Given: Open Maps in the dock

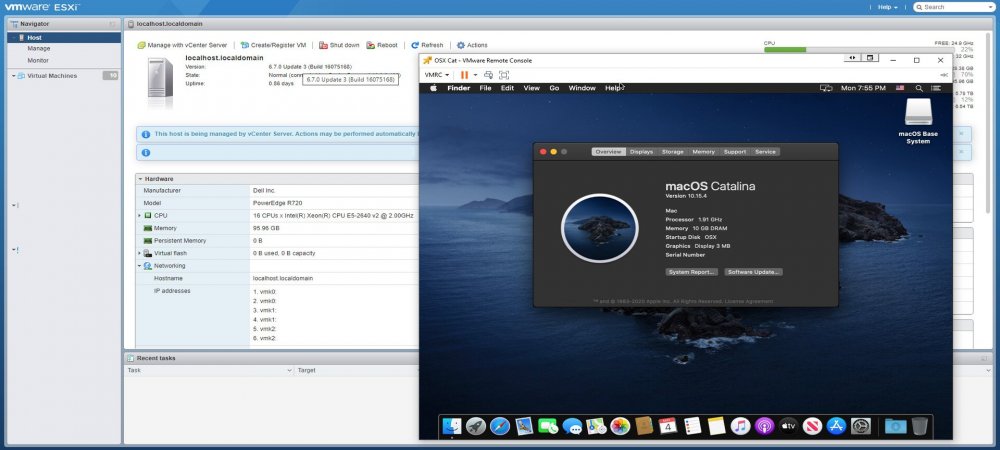Looking at the screenshot, I should click(x=596, y=426).
